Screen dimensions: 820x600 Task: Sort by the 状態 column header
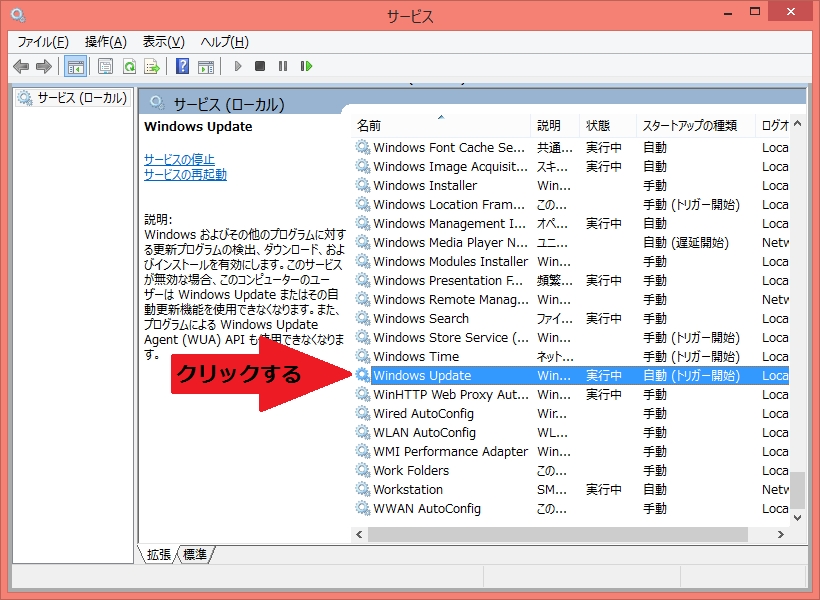(x=608, y=126)
